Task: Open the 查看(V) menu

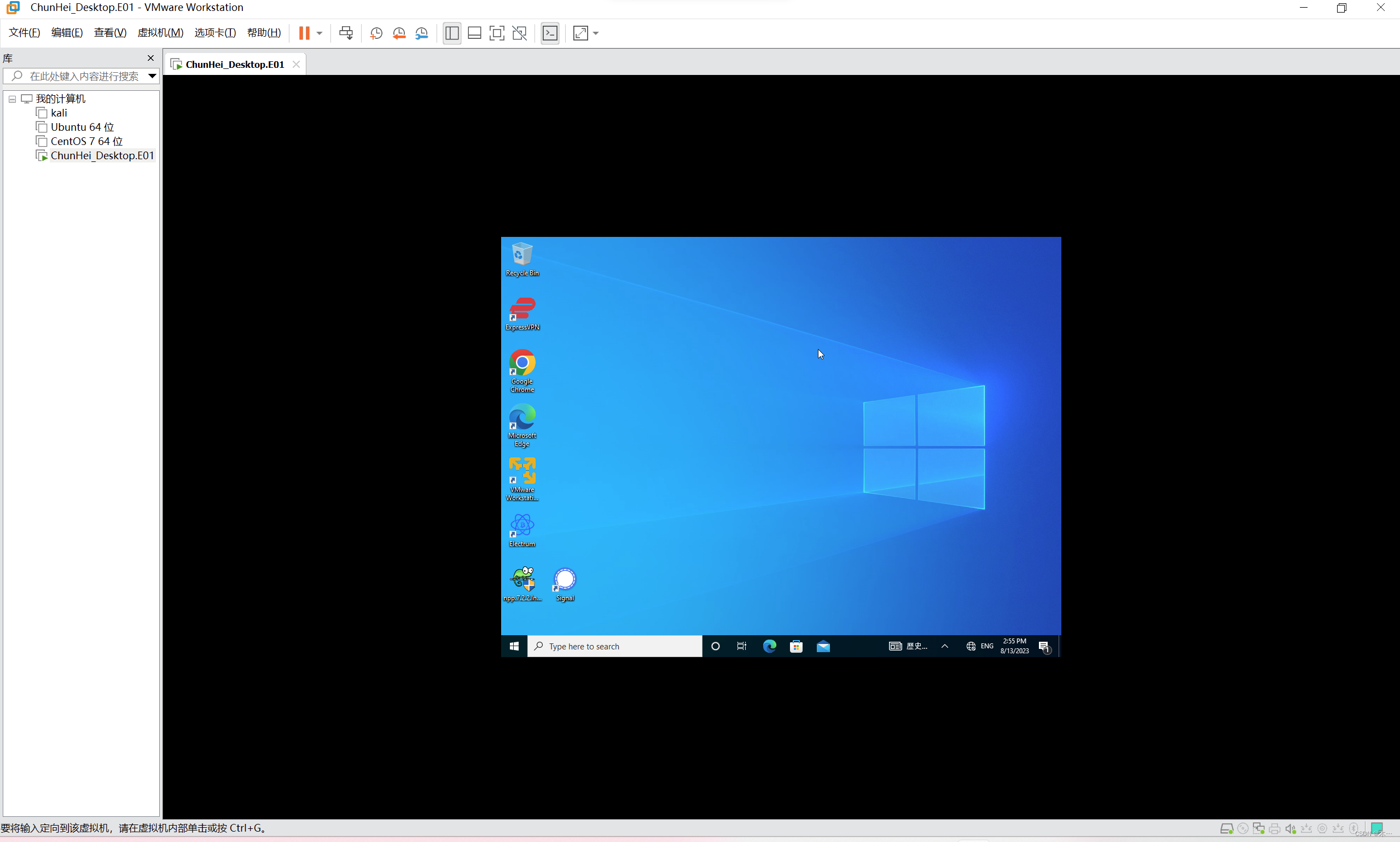Action: coord(109,32)
